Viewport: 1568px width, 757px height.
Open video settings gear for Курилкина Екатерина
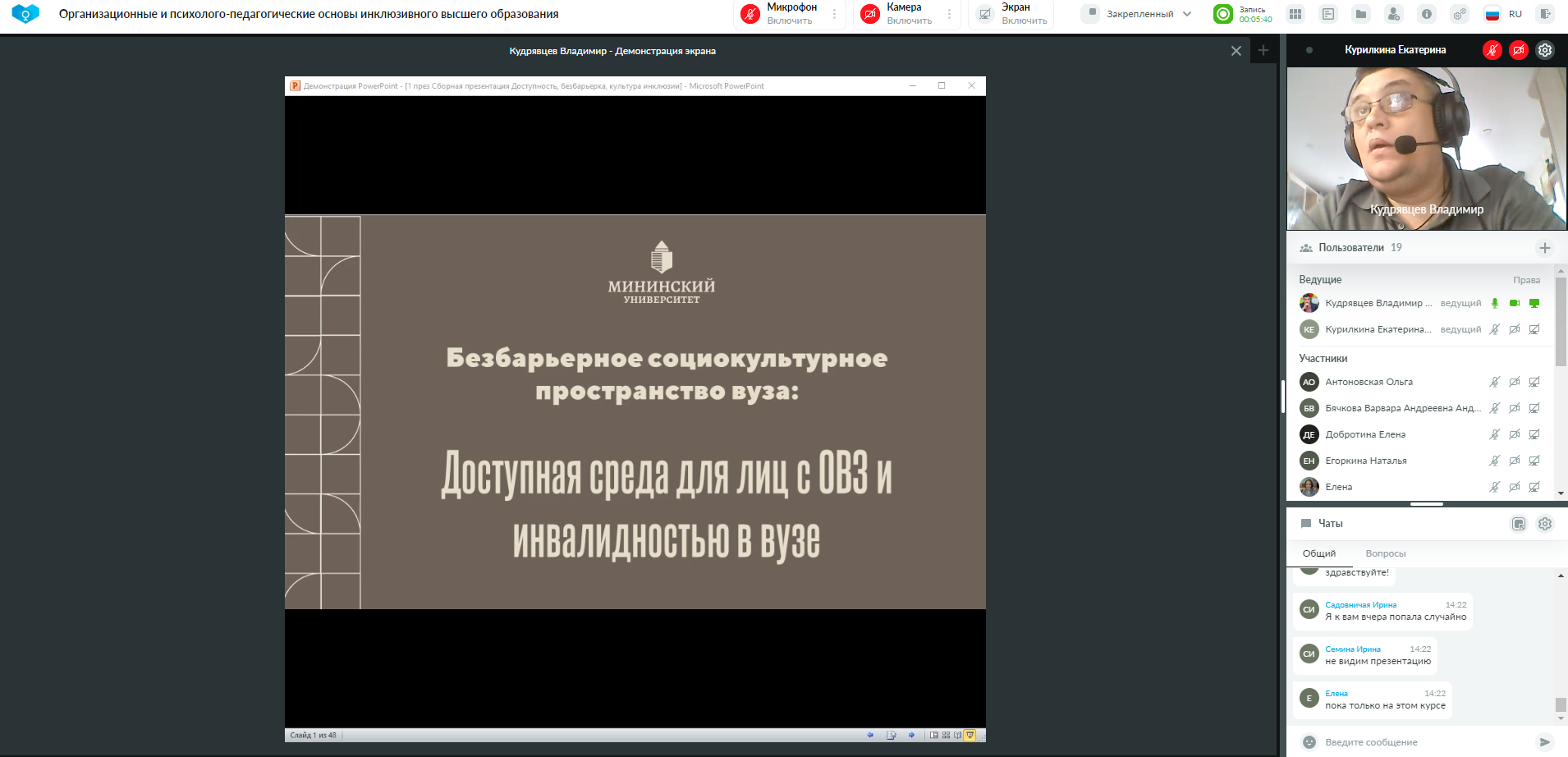click(x=1545, y=50)
